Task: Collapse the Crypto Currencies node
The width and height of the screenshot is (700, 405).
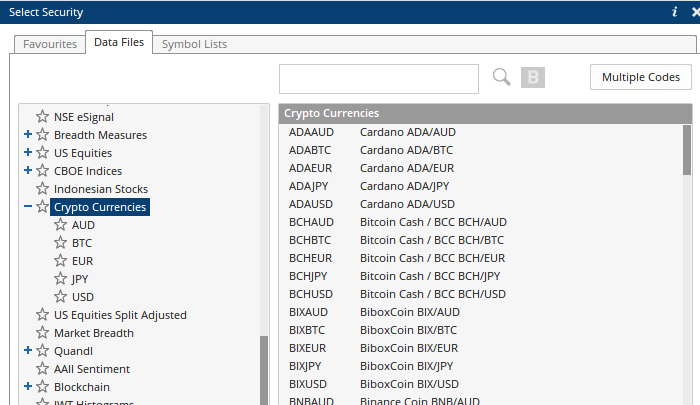Action: (x=28, y=206)
